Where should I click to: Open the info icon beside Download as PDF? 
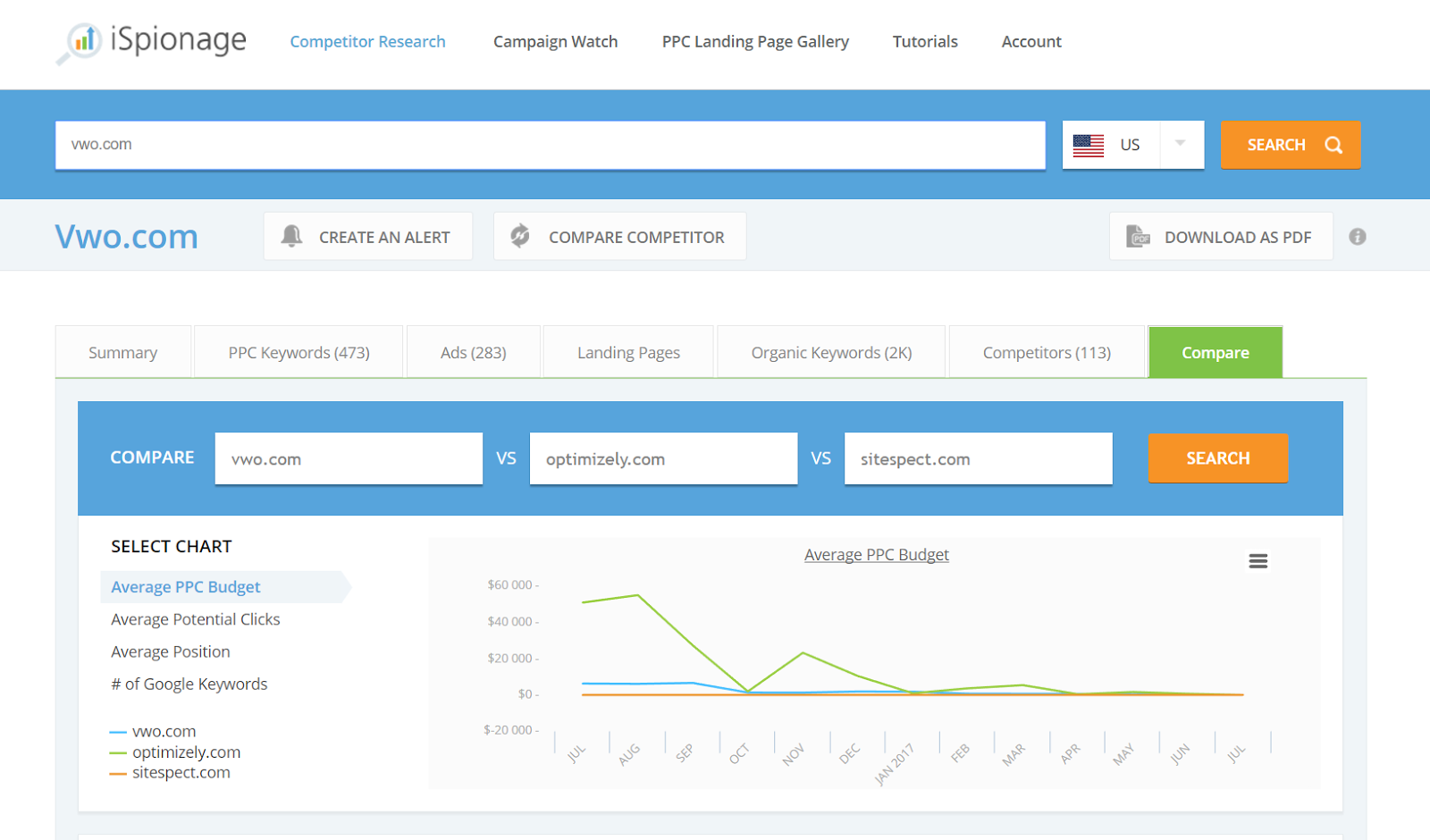pyautogui.click(x=1358, y=237)
